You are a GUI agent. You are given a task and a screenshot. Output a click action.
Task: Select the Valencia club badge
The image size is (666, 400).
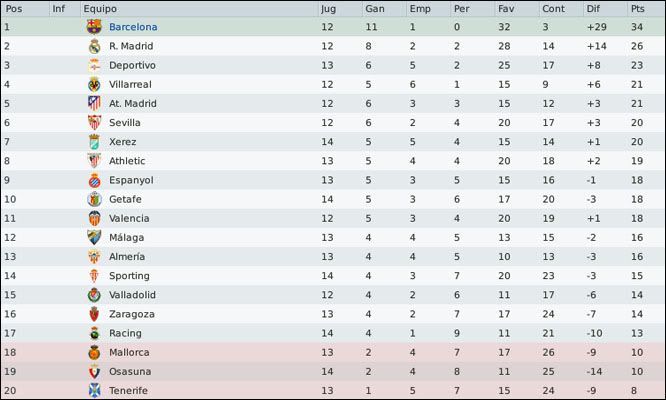94,218
